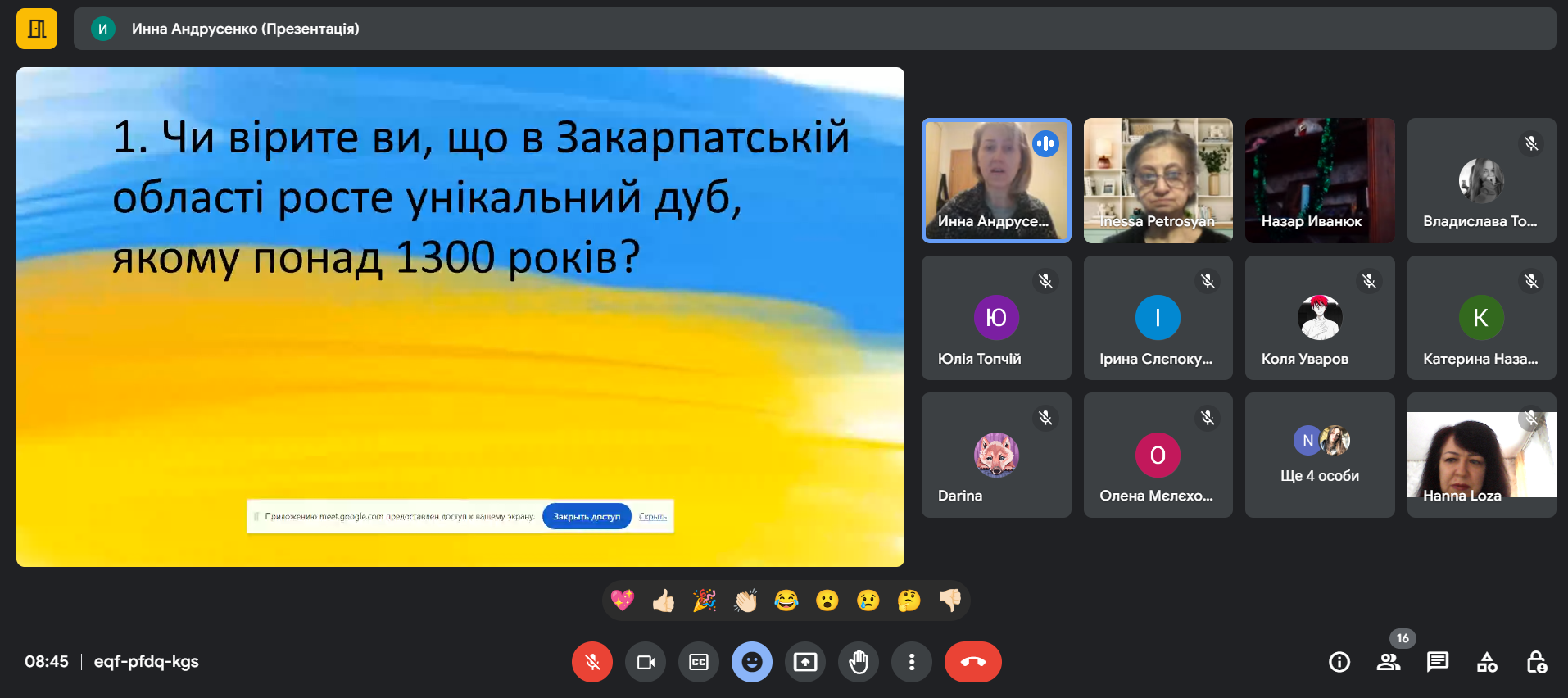Open the activities panel
This screenshot has width=1568, height=698.
pyautogui.click(x=1487, y=662)
